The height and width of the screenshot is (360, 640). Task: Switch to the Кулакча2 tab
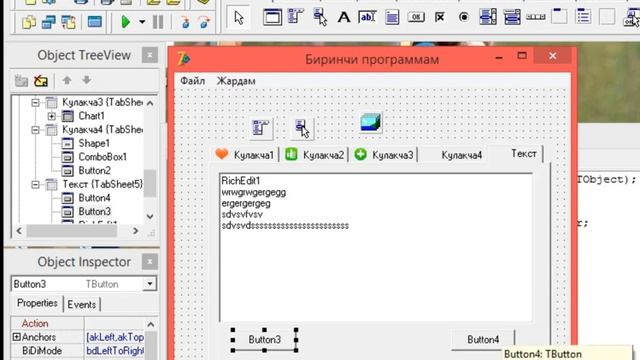tap(314, 155)
